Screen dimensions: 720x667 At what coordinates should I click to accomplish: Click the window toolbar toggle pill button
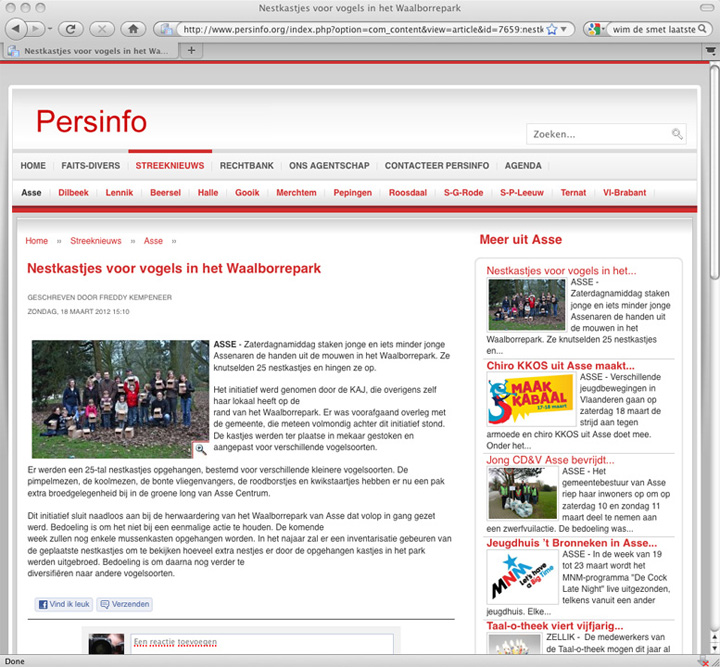[x=707, y=8]
